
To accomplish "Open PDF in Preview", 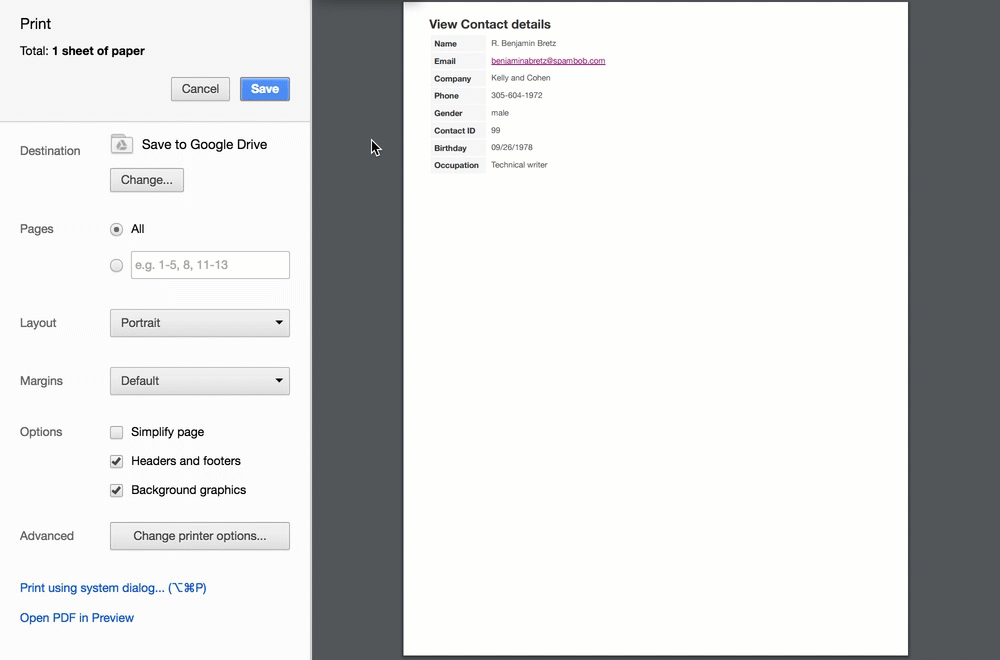I will [76, 618].
